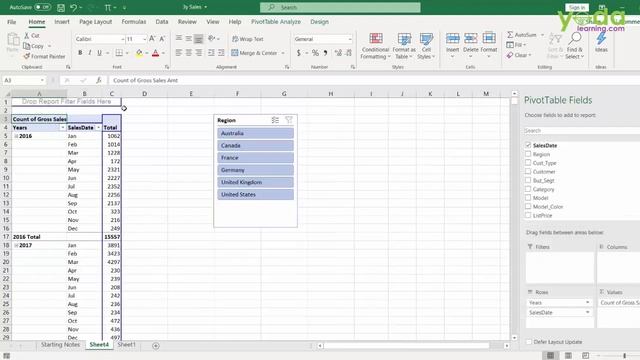Image resolution: width=640 pixels, height=360 pixels.
Task: Toggle Underline formatting
Action: [99, 53]
